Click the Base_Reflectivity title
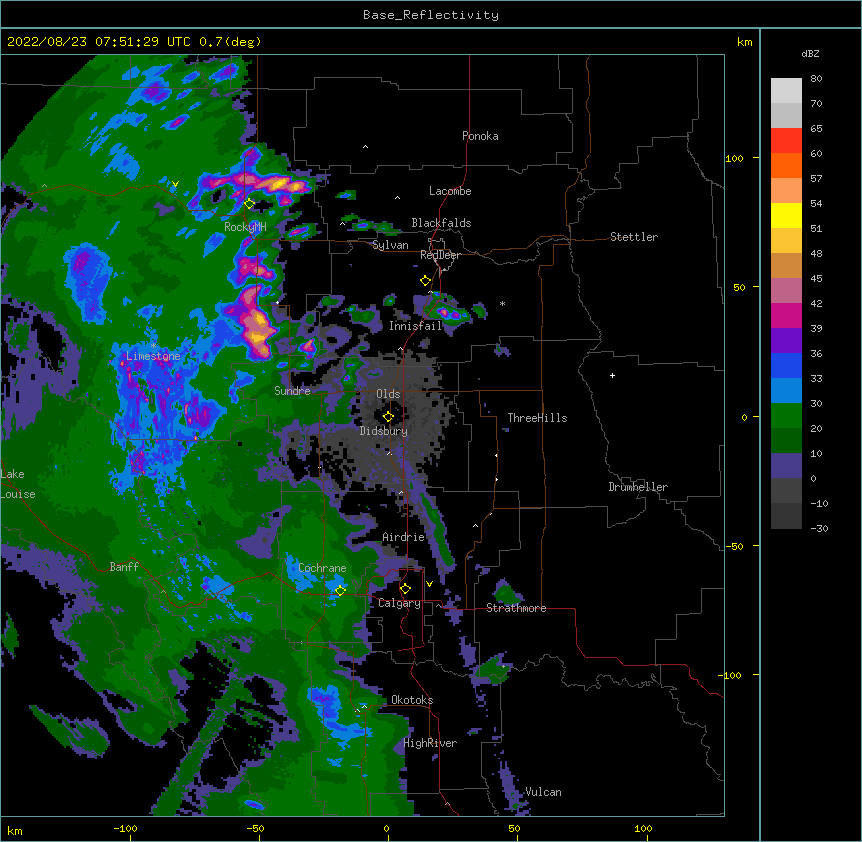This screenshot has height=842, width=862. point(431,15)
